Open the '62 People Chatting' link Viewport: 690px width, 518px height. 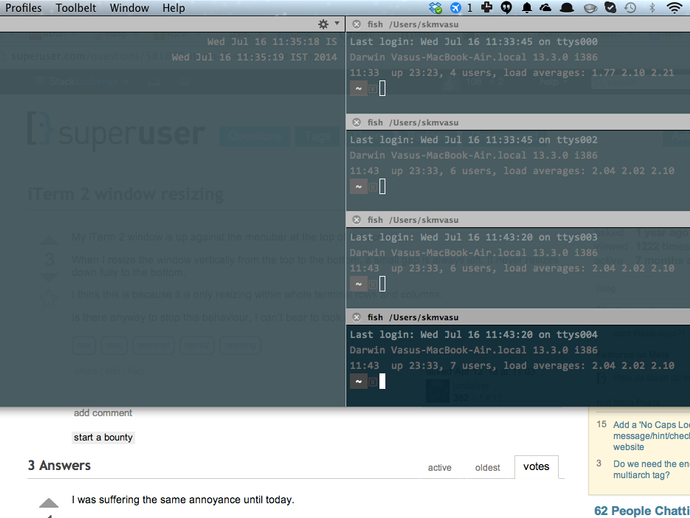coord(642,511)
